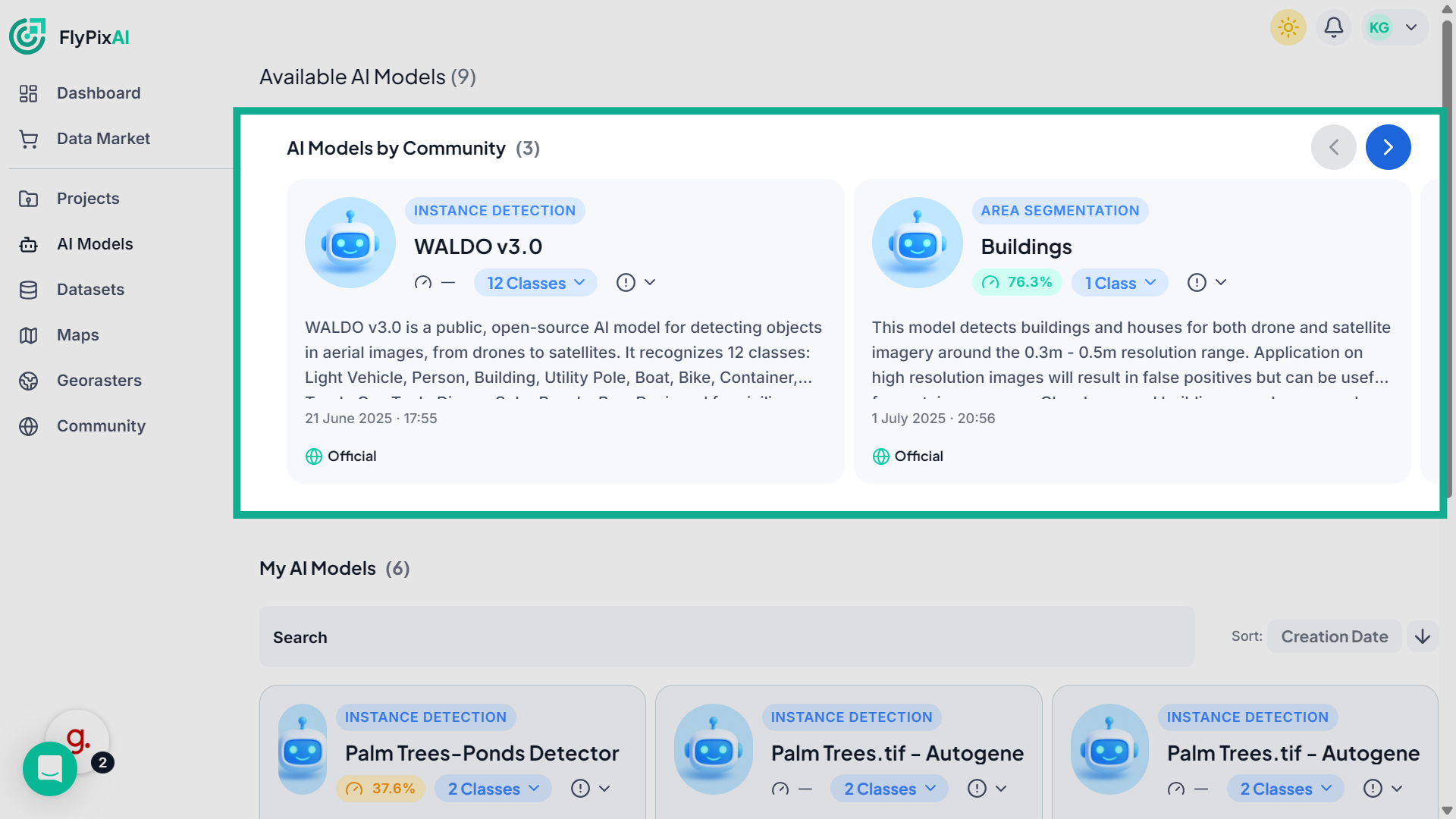Click 1 July 2025 · 20:56 timestamp
The image size is (1456, 819).
934,419
